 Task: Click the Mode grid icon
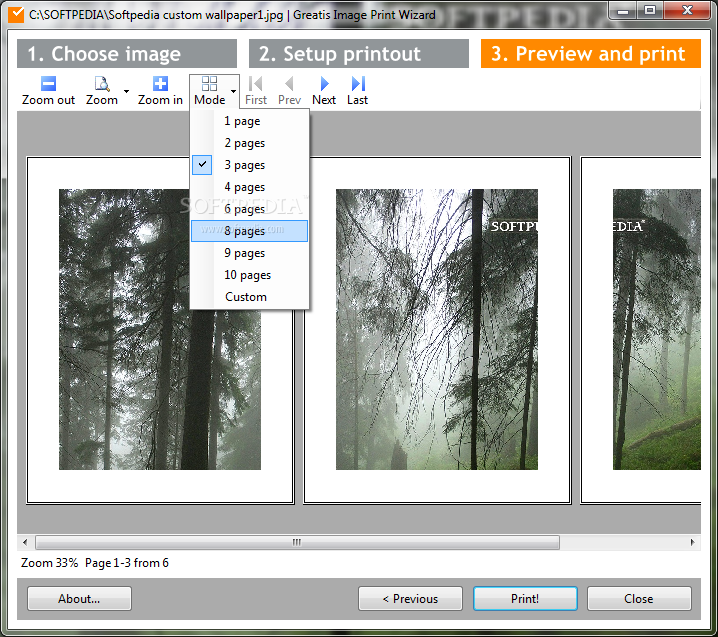(x=209, y=84)
